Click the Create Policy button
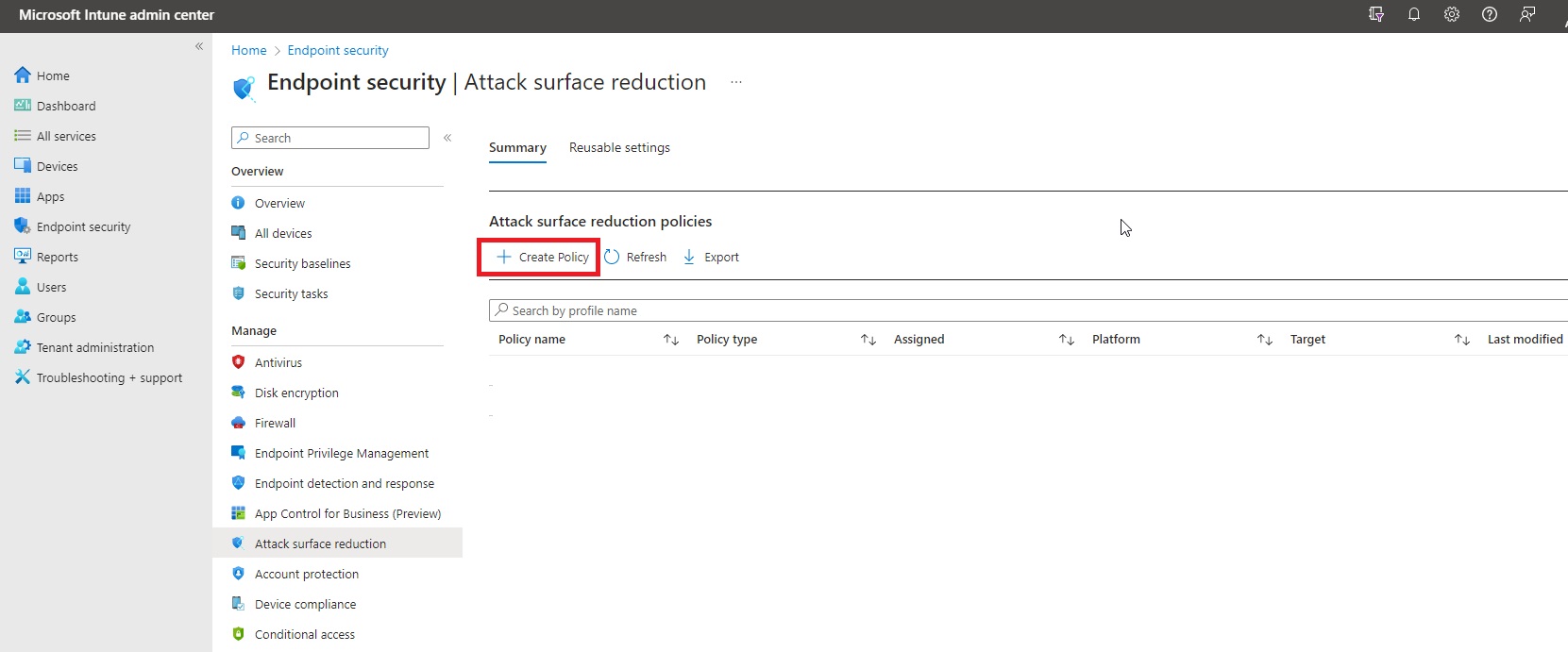1568x652 pixels. click(543, 257)
